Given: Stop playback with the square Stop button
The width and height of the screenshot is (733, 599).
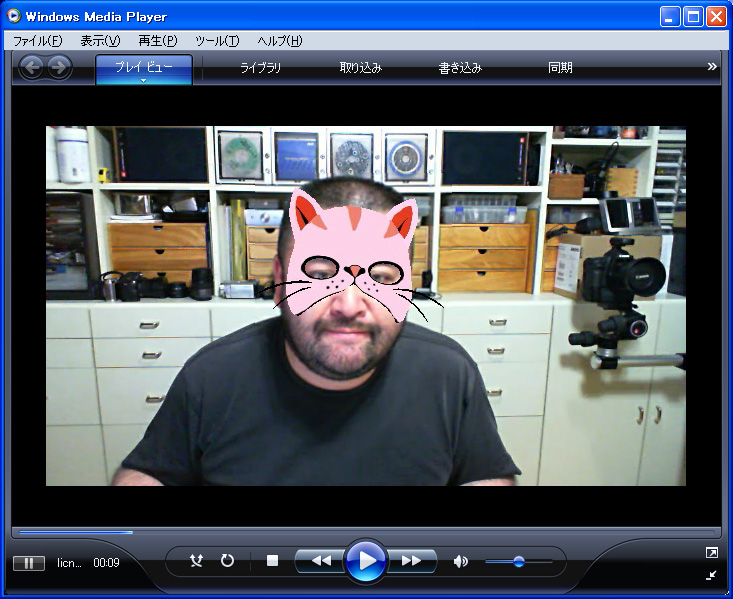Looking at the screenshot, I should 272,561.
